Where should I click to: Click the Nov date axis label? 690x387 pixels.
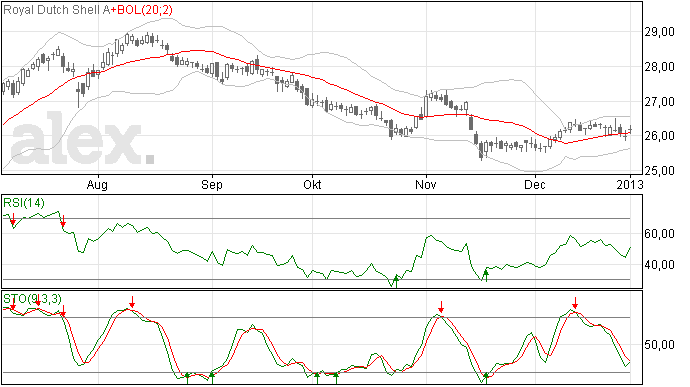coord(426,184)
